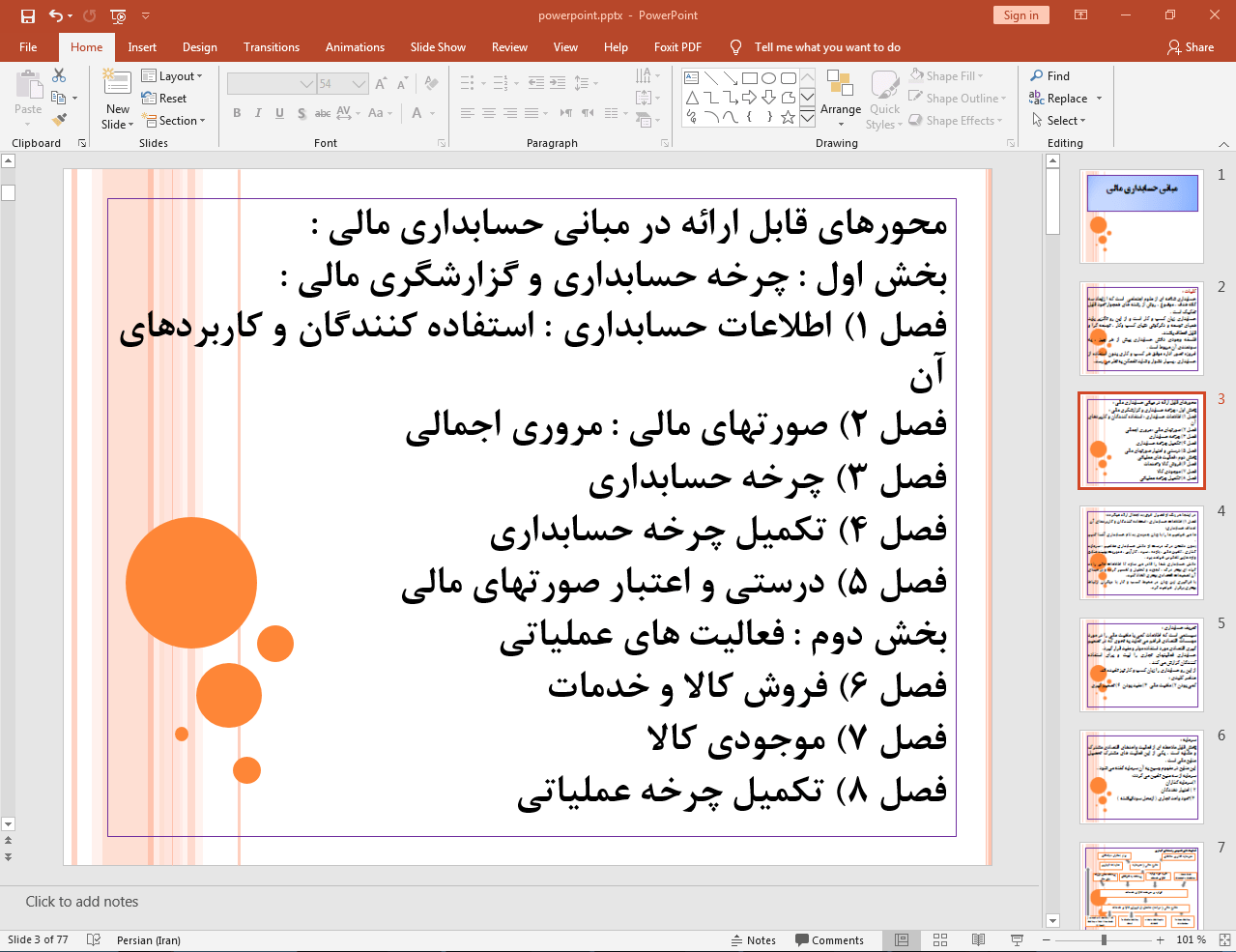Open the File menu
The height and width of the screenshot is (952, 1236).
point(28,47)
